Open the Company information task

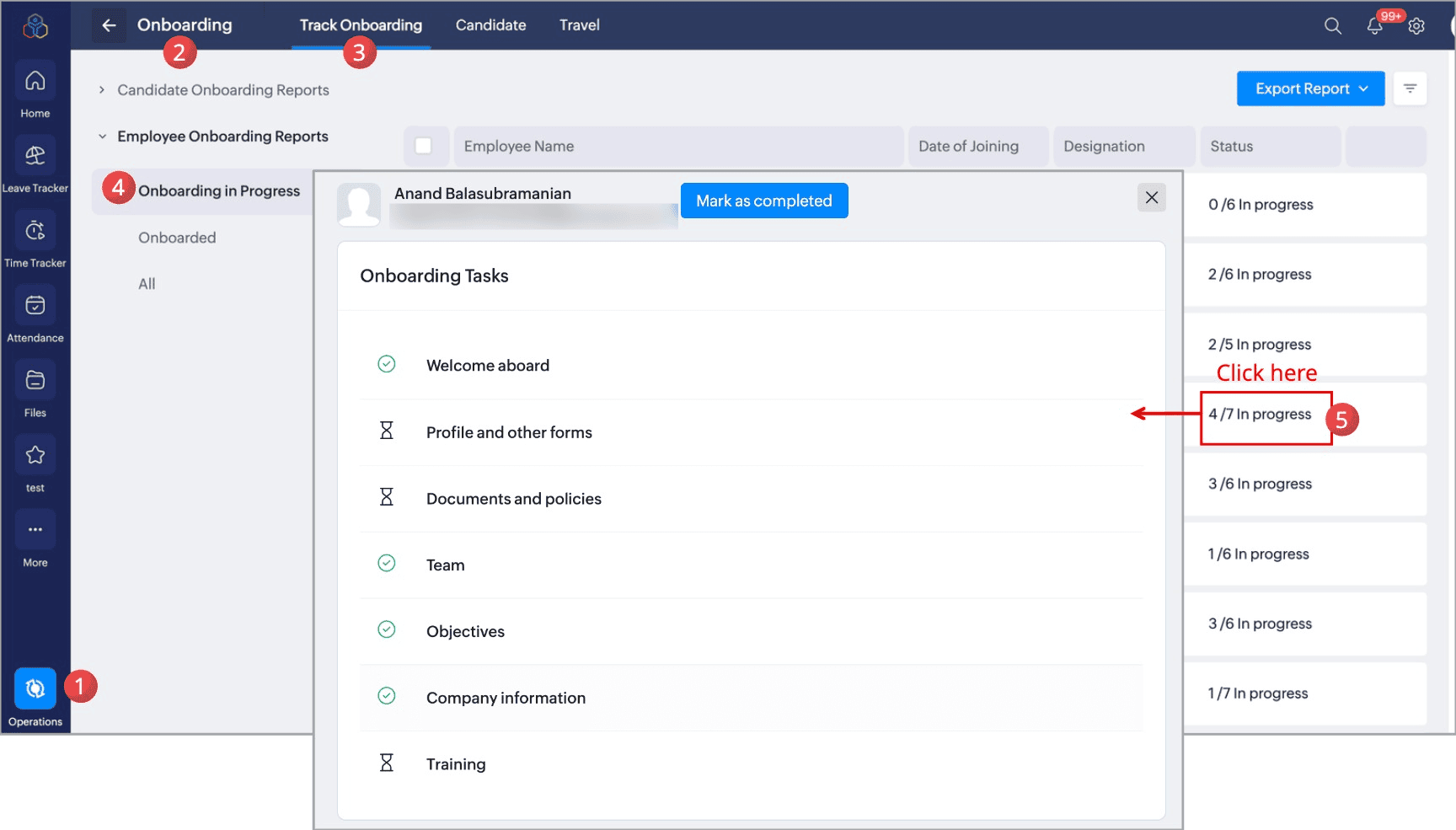pos(751,698)
